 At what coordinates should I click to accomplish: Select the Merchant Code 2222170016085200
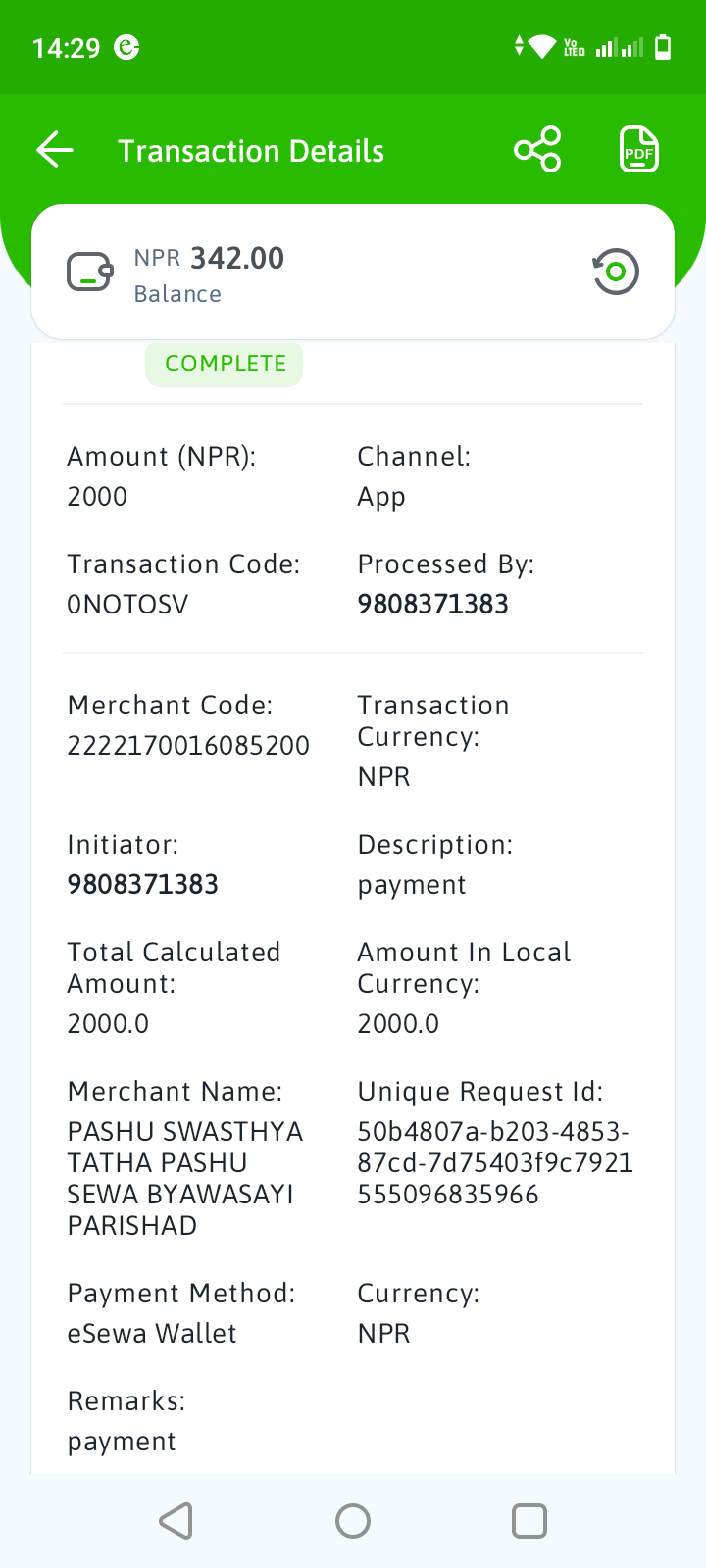[x=188, y=745]
